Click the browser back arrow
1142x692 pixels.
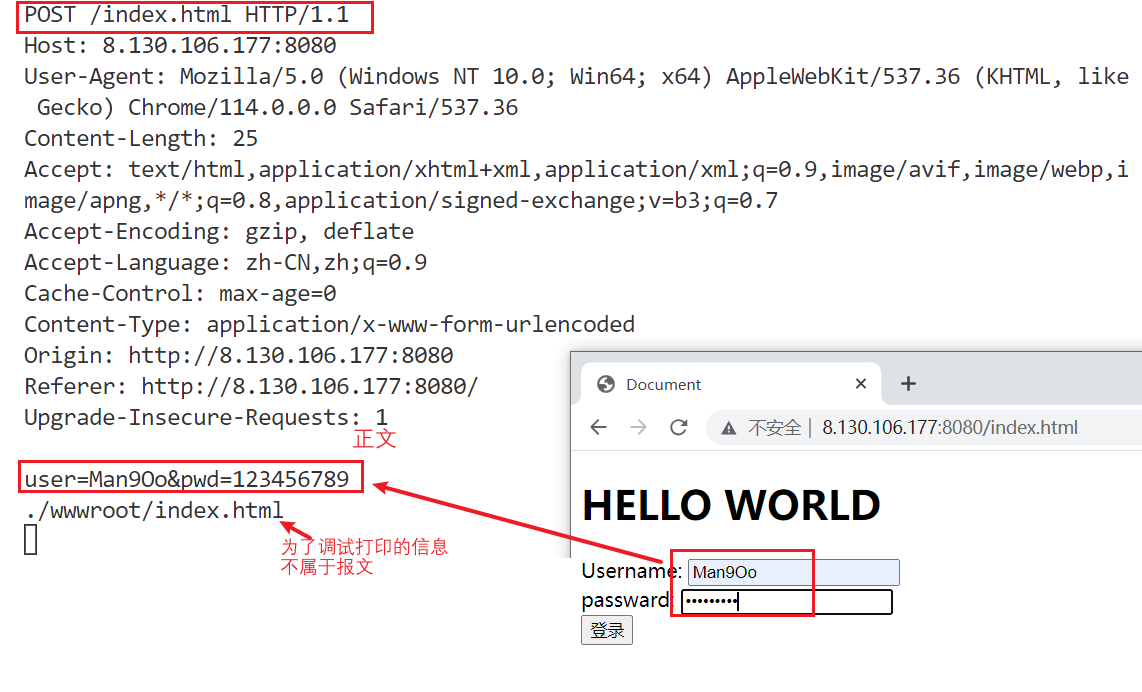click(598, 428)
